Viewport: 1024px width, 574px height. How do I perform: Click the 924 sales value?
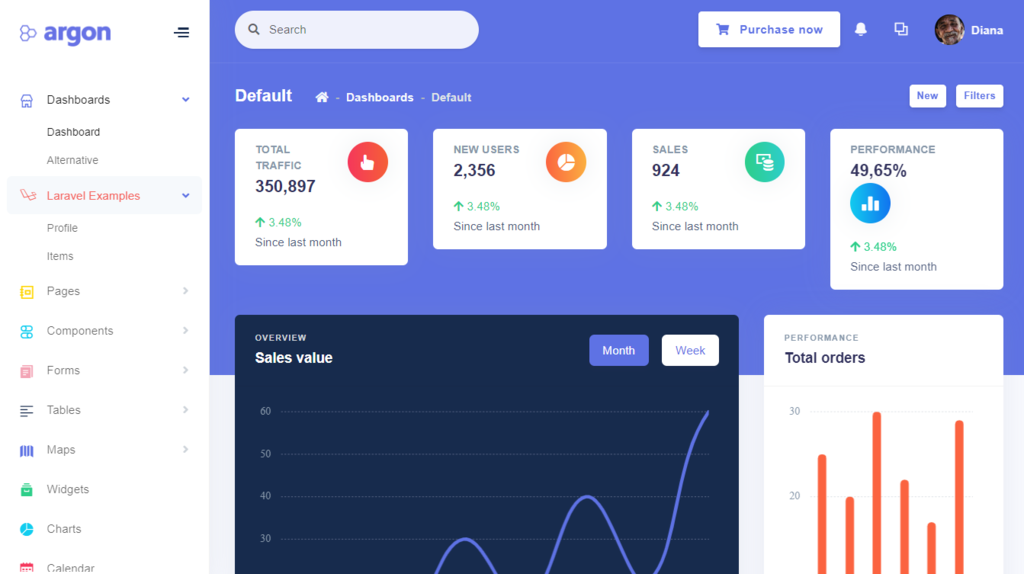(x=665, y=170)
